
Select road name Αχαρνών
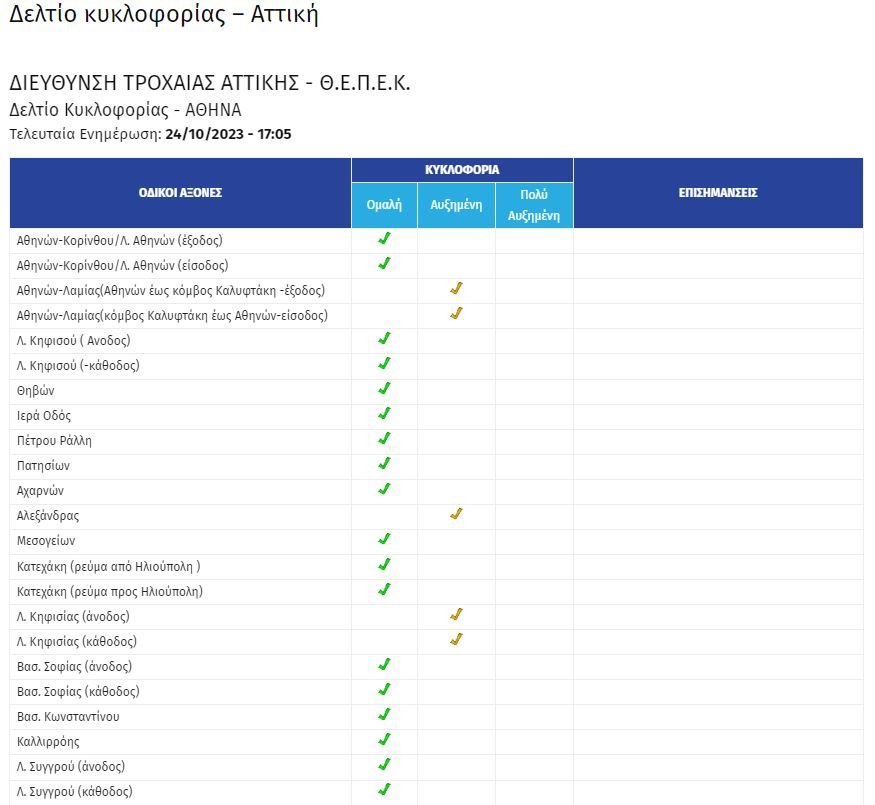(40, 491)
